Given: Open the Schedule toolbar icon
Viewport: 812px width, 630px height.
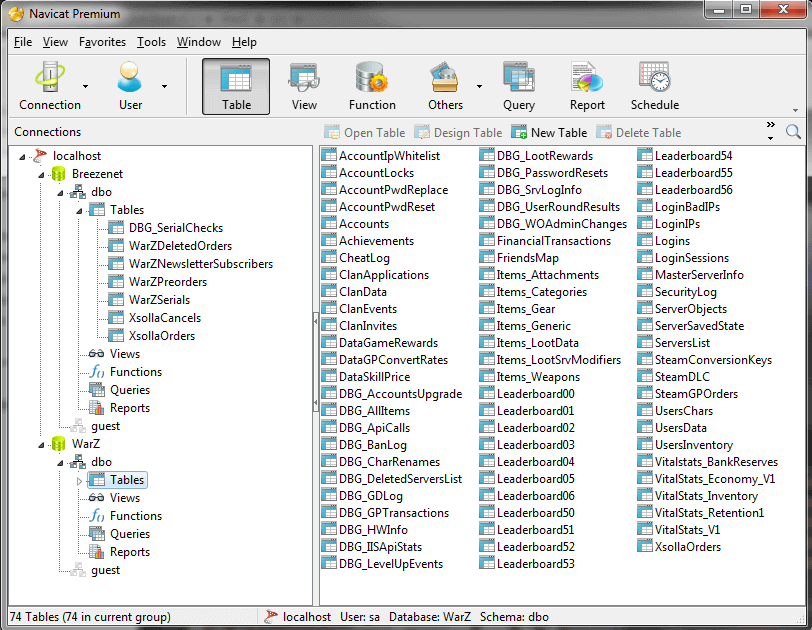Looking at the screenshot, I should [x=655, y=86].
